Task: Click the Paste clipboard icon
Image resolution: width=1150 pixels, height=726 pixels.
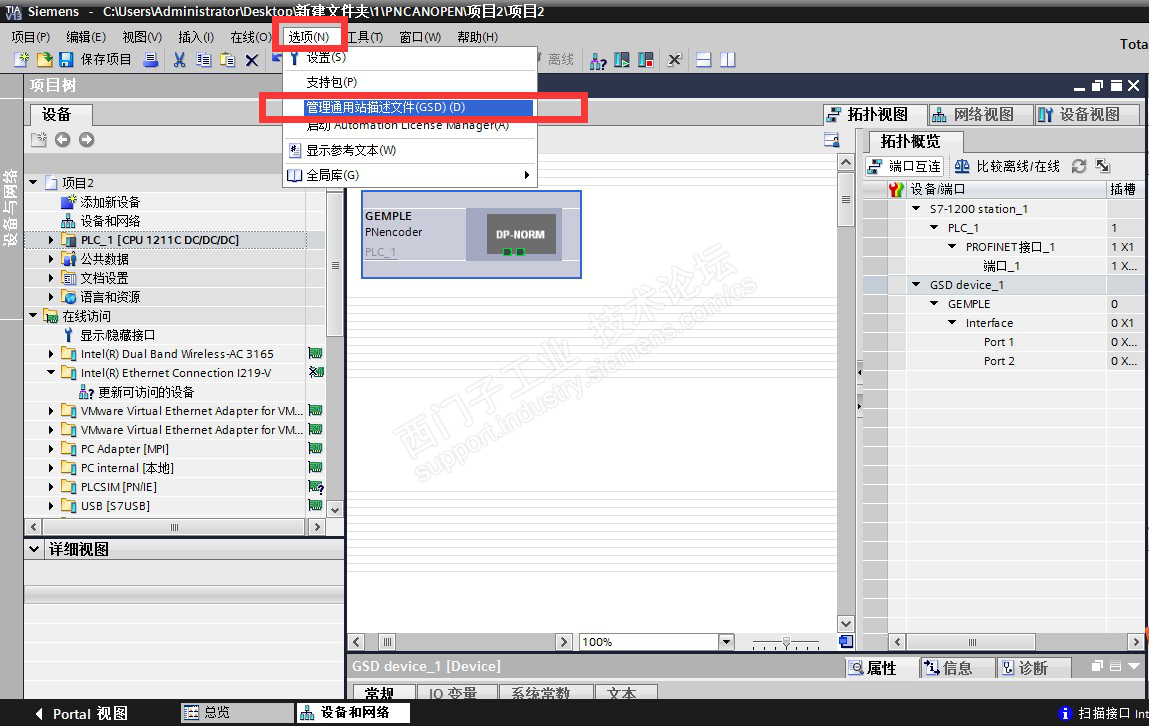Action: 228,60
